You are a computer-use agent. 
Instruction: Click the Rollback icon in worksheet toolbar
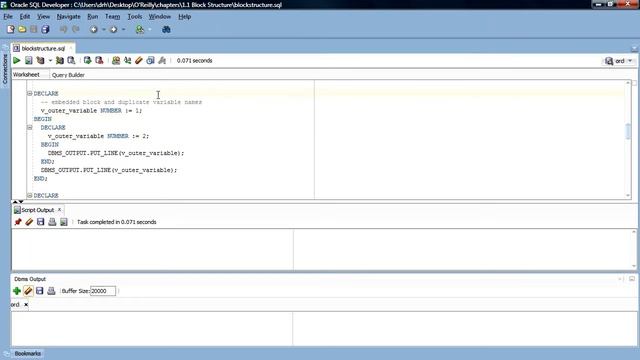(x=99, y=61)
